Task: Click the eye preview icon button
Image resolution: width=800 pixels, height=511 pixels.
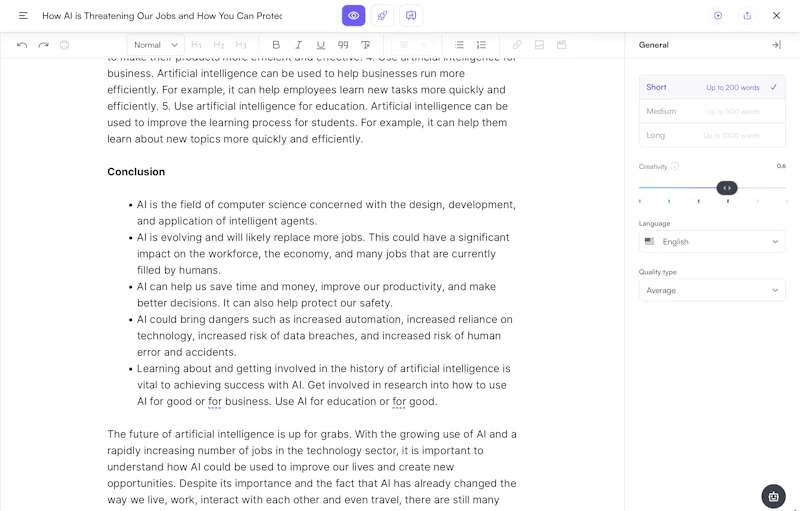Action: (x=354, y=16)
